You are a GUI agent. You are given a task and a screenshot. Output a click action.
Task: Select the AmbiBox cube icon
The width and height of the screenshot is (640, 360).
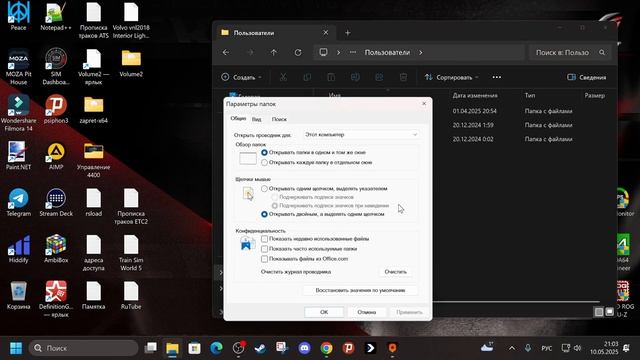coord(56,248)
